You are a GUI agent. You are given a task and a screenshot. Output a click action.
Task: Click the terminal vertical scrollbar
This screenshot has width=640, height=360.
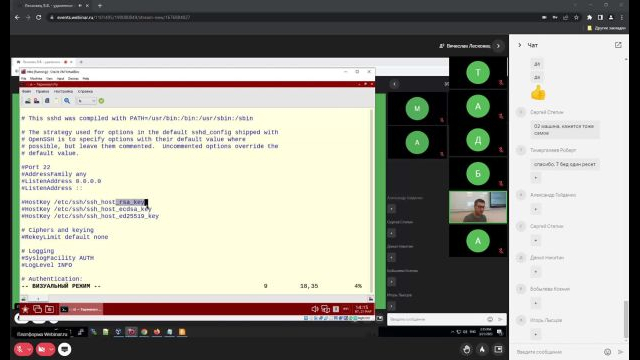point(371,200)
